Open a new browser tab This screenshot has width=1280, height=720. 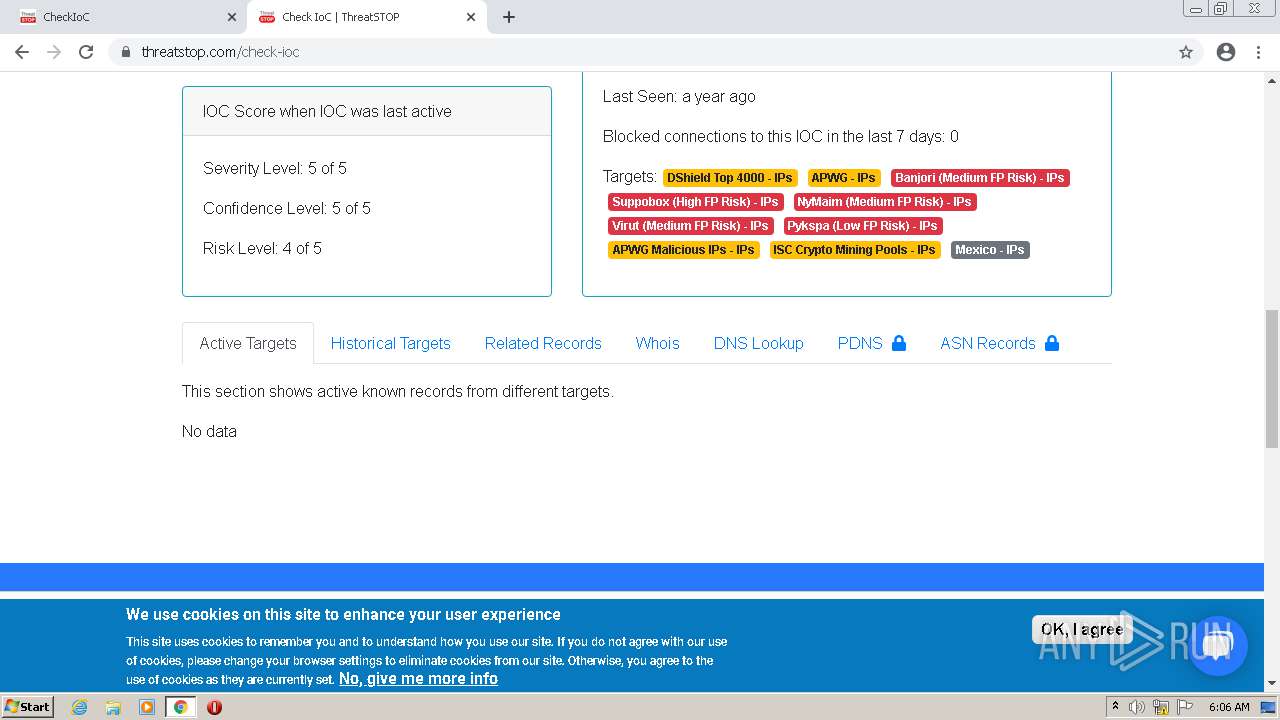click(509, 17)
